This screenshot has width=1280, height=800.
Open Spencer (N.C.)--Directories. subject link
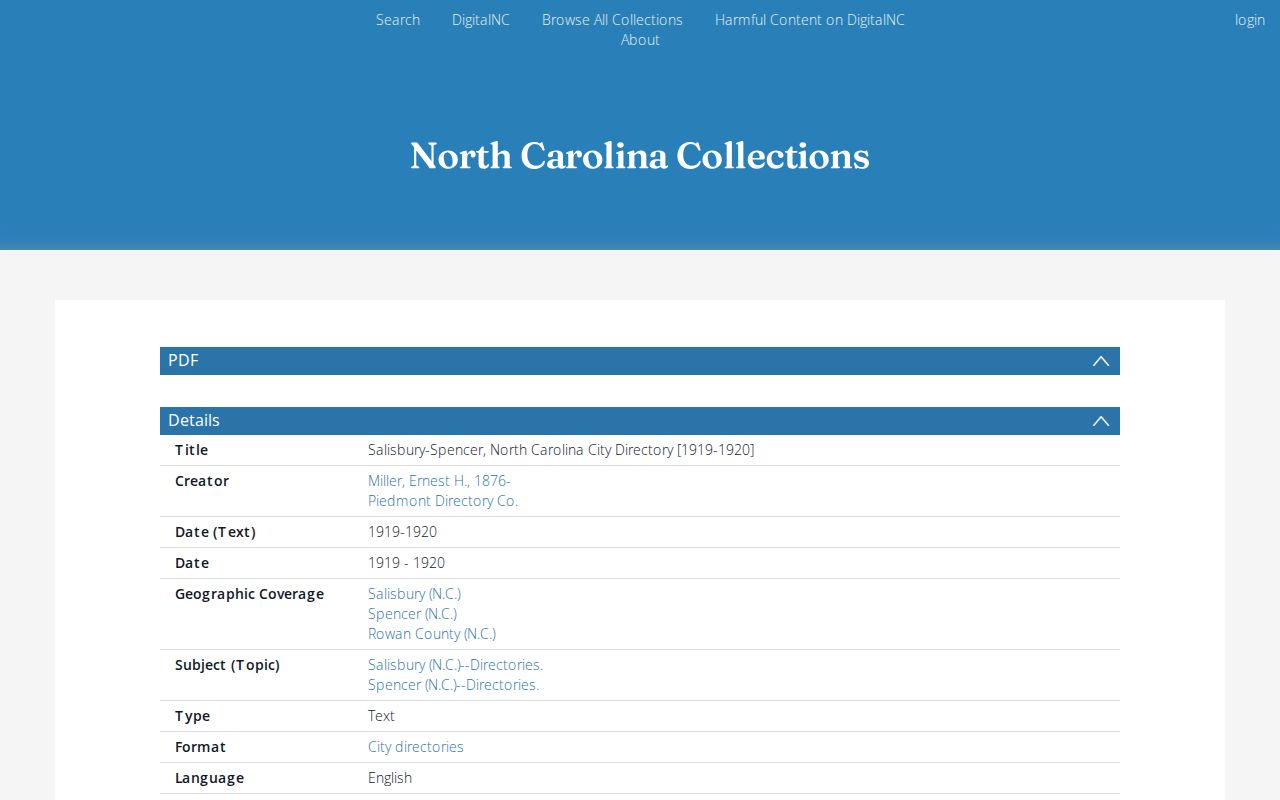453,685
